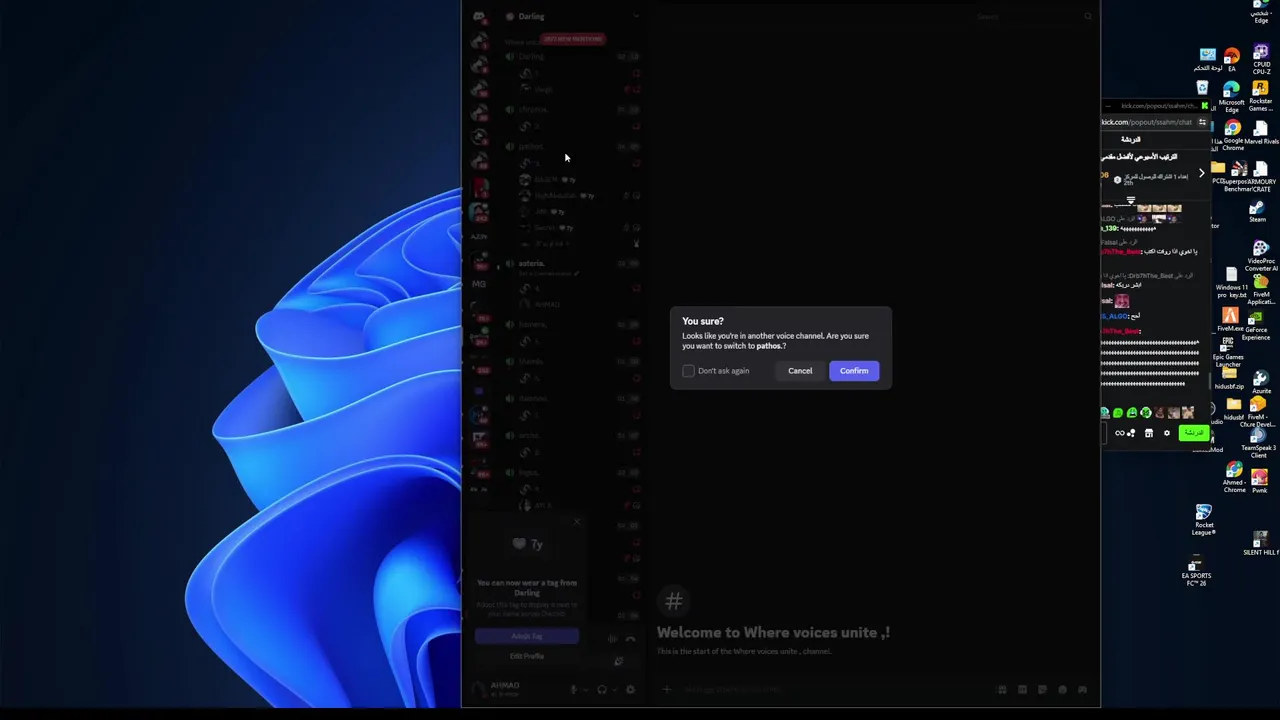This screenshot has height=720, width=1280.
Task: Open Discord user settings gear
Action: coord(630,689)
